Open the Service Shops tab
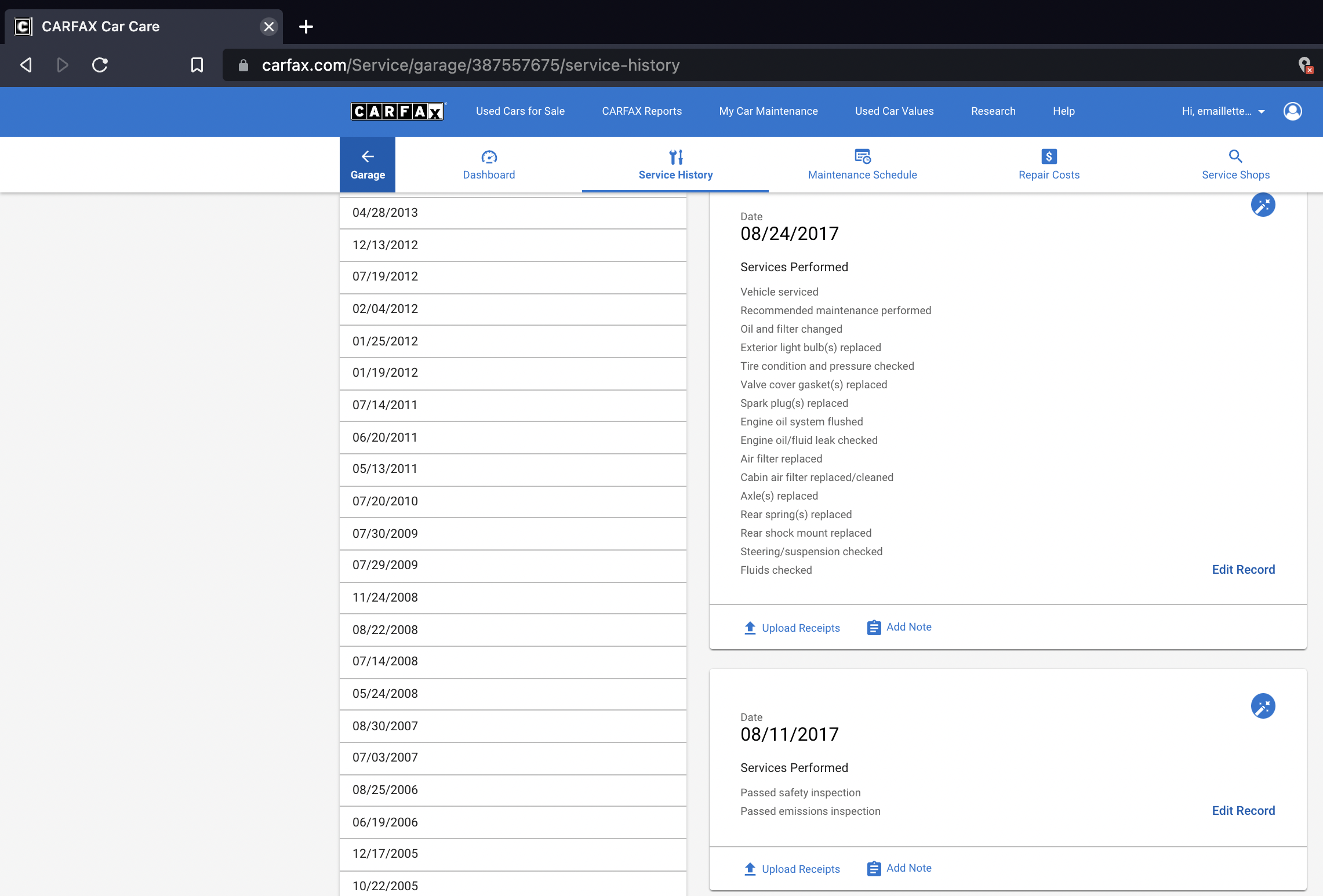 pyautogui.click(x=1235, y=165)
